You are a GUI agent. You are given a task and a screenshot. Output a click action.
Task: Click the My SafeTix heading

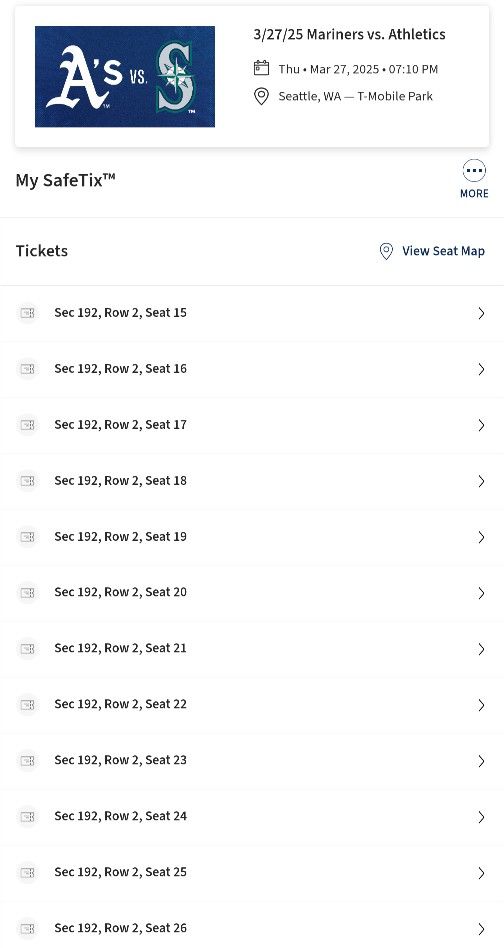coord(65,180)
